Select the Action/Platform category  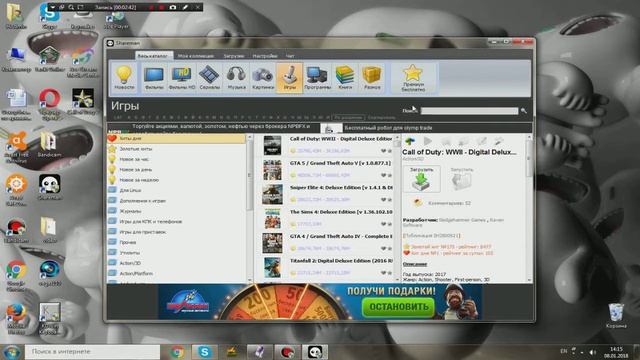(x=176, y=273)
